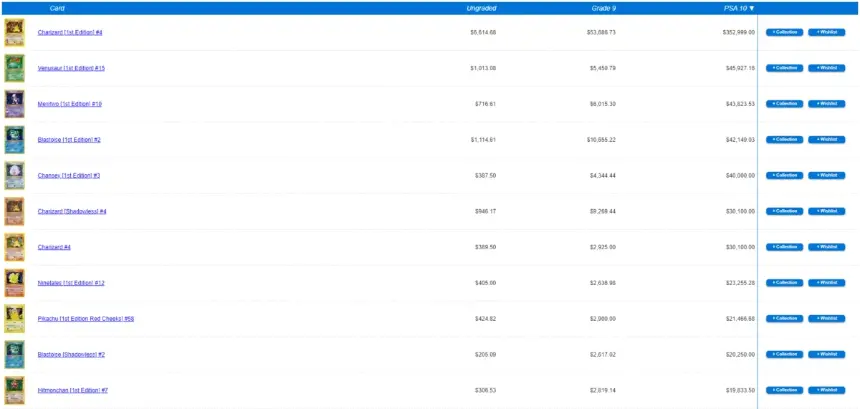
Task: Select the $352,999.00 PSA 10 price
Action: [x=739, y=32]
